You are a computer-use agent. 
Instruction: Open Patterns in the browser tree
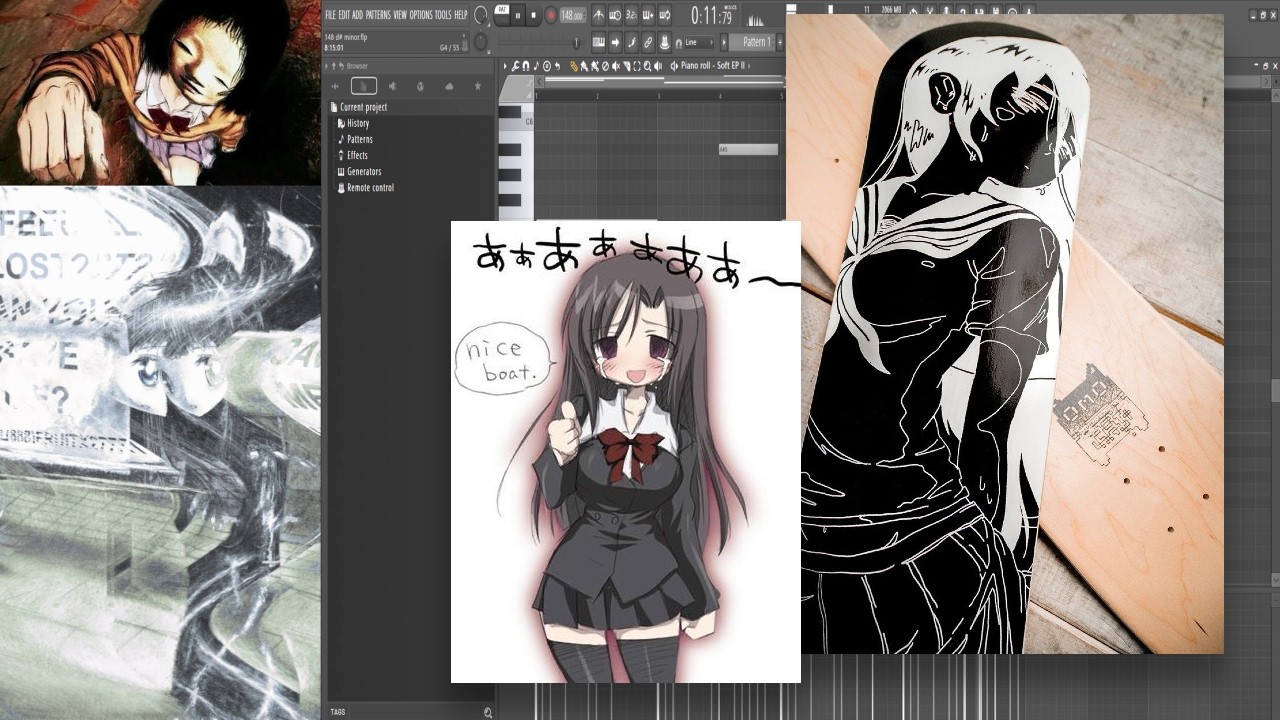point(359,139)
